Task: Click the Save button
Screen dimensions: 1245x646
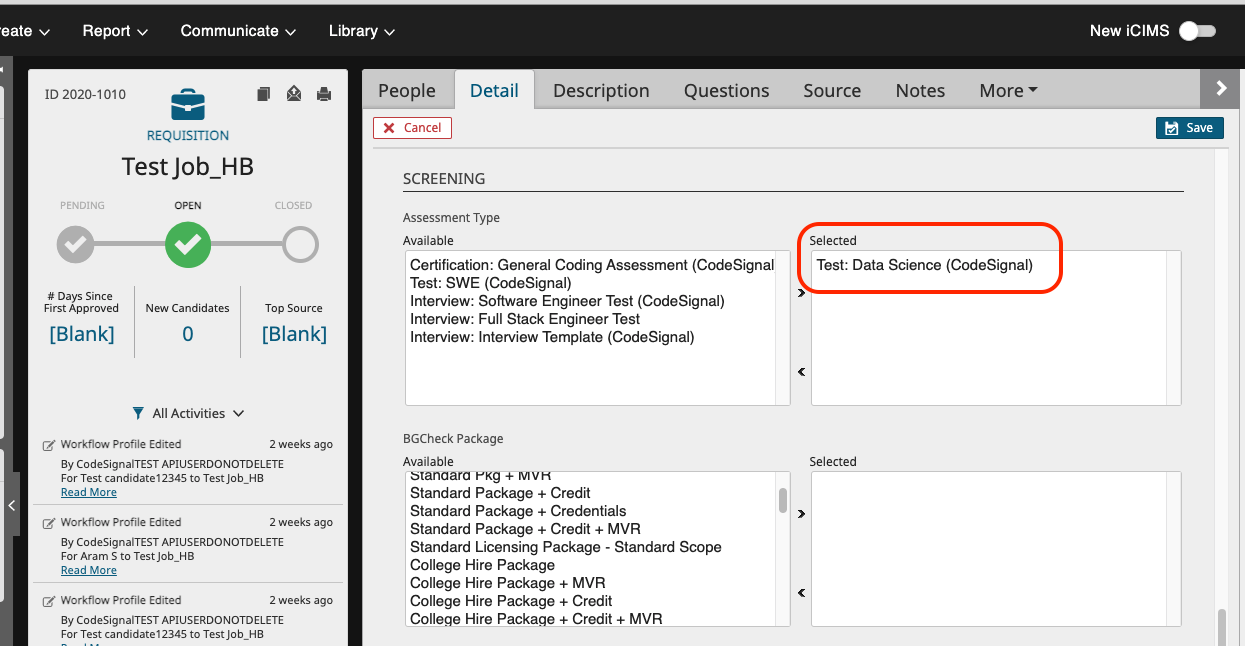Action: [x=1190, y=128]
